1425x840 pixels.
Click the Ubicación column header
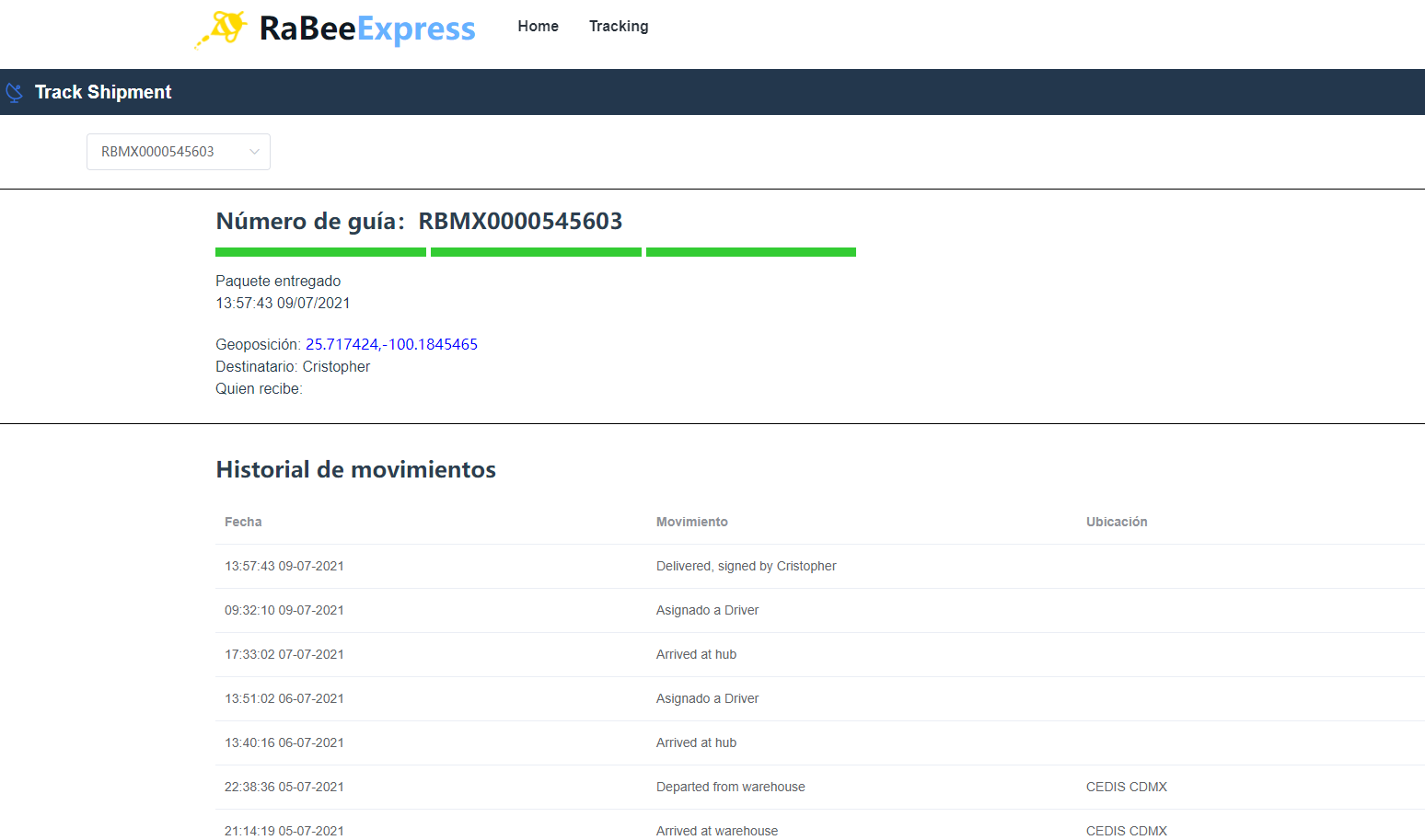1117,522
